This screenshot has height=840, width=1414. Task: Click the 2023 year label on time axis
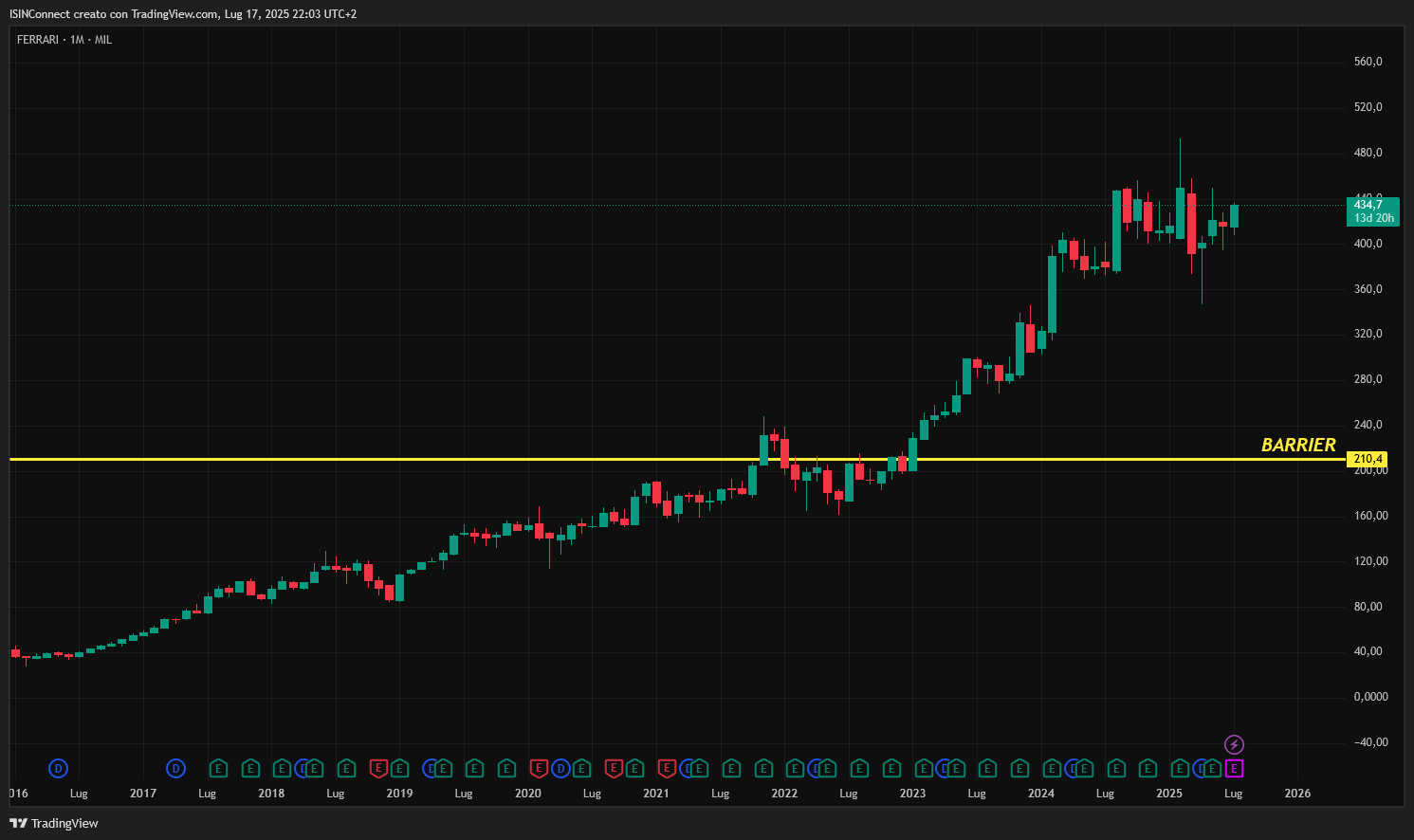(912, 794)
